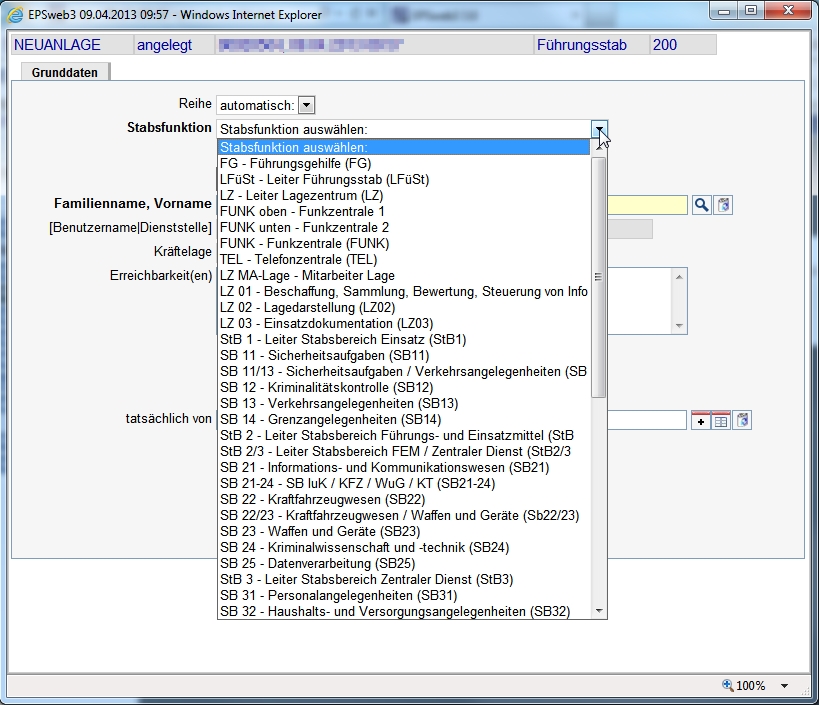Maximize the EPSweb3 browser window
This screenshot has height=705, width=819.
coord(751,11)
